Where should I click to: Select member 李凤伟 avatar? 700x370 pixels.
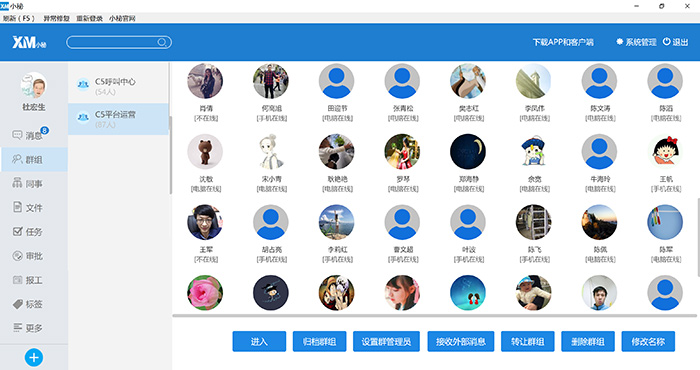533,81
